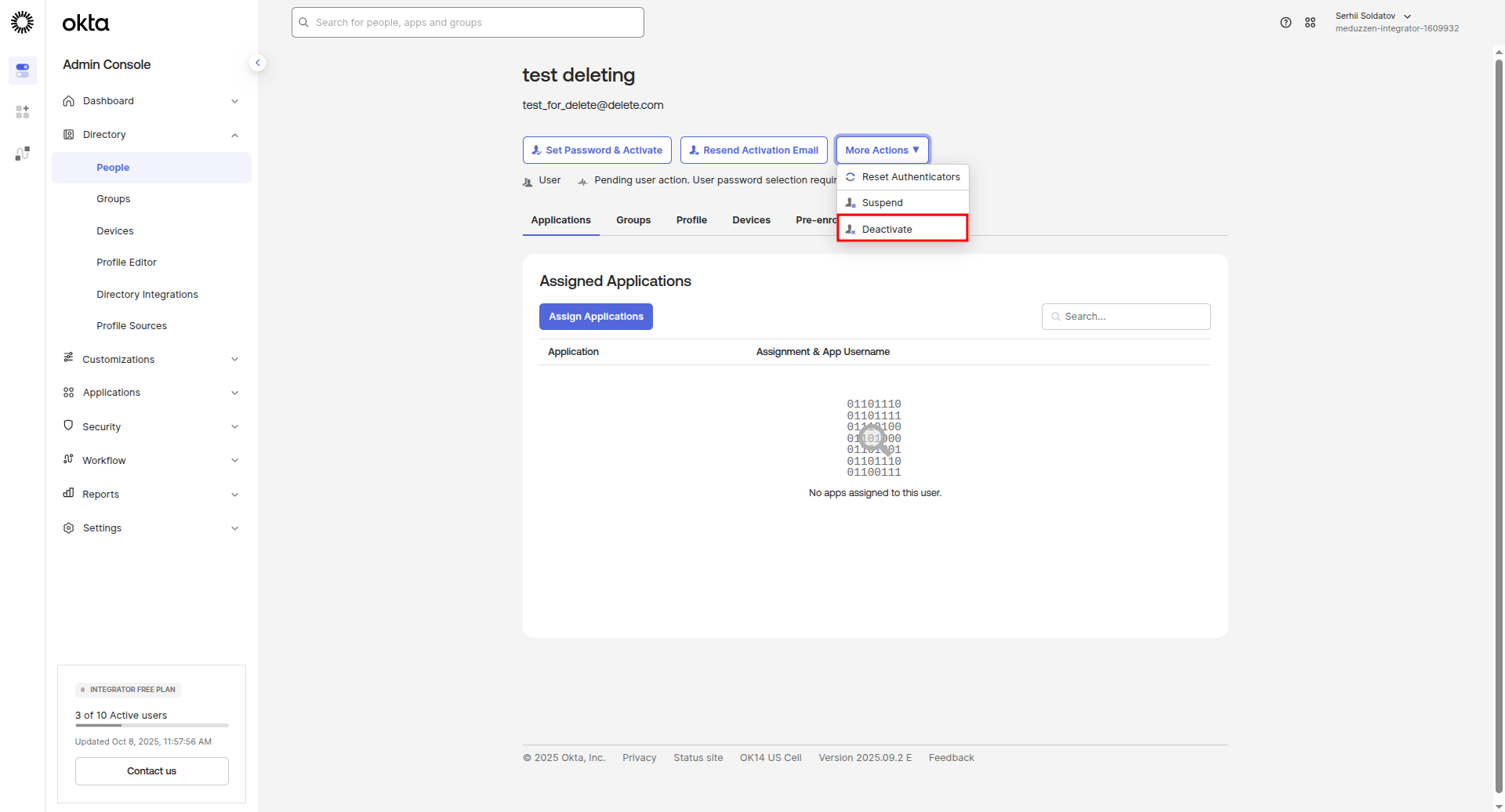1505x812 pixels.
Task: Click the Workflow icon in sidebar
Action: click(68, 459)
